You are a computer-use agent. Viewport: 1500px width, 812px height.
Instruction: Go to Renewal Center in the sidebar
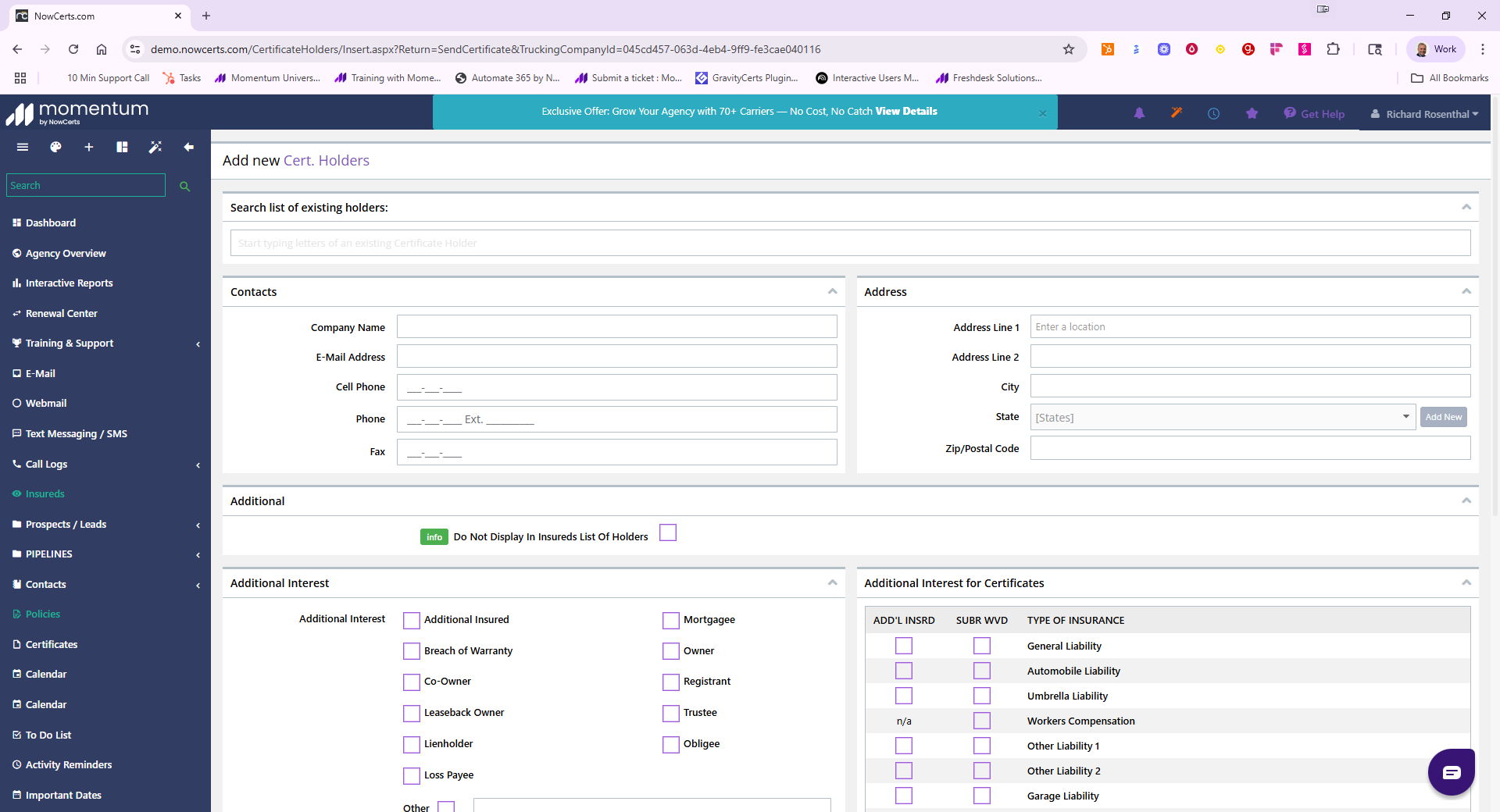tap(62, 313)
